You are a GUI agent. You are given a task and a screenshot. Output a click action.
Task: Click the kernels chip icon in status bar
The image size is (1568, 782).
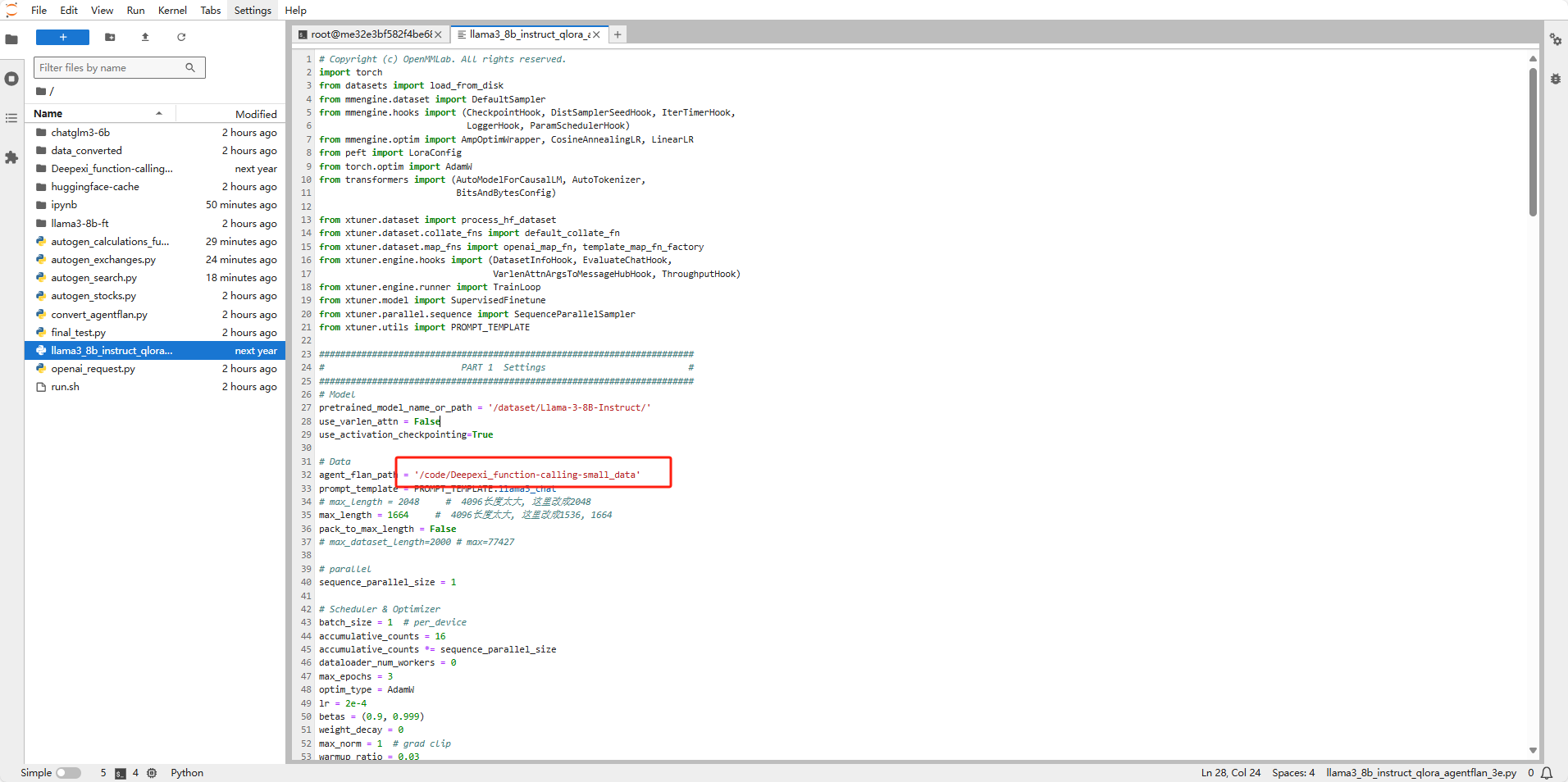click(x=152, y=773)
